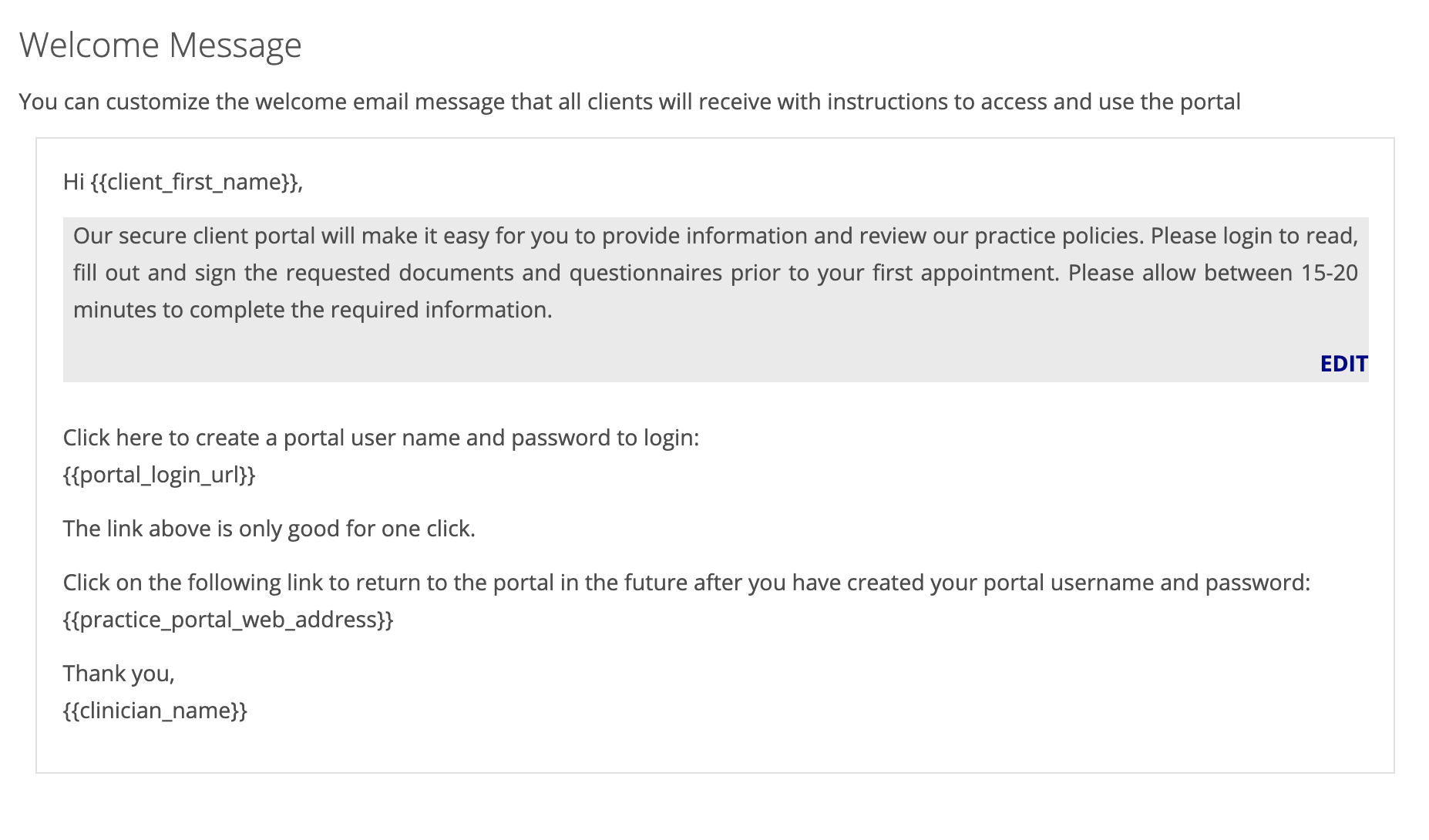Screen dimensions: 1429x840
Task: Click "minutes to complete the required information" line
Action: click(x=312, y=310)
